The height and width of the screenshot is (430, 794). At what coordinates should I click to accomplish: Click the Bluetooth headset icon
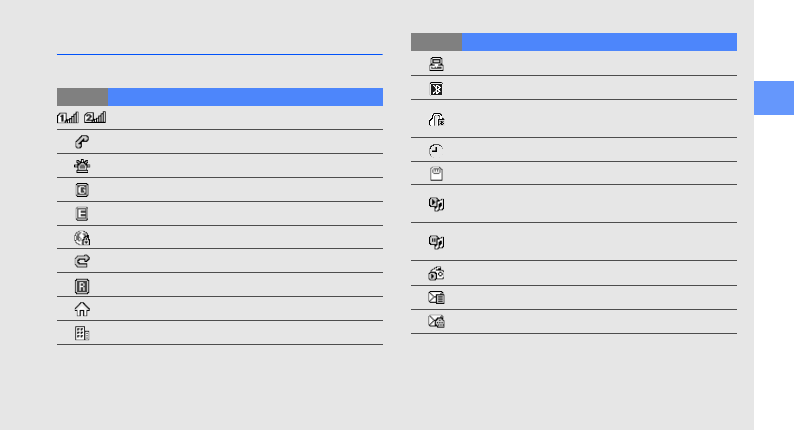[436, 119]
